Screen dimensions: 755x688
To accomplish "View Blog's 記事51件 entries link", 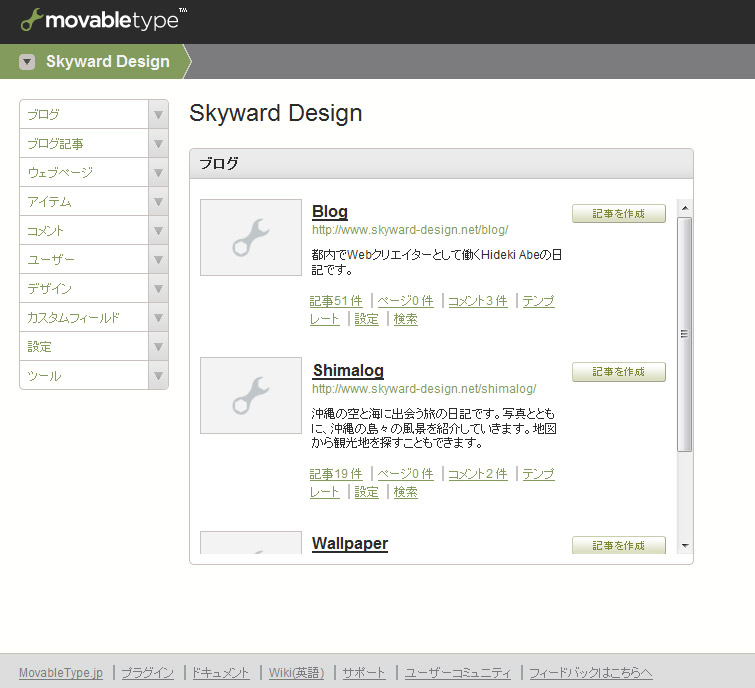I will click(x=336, y=301).
